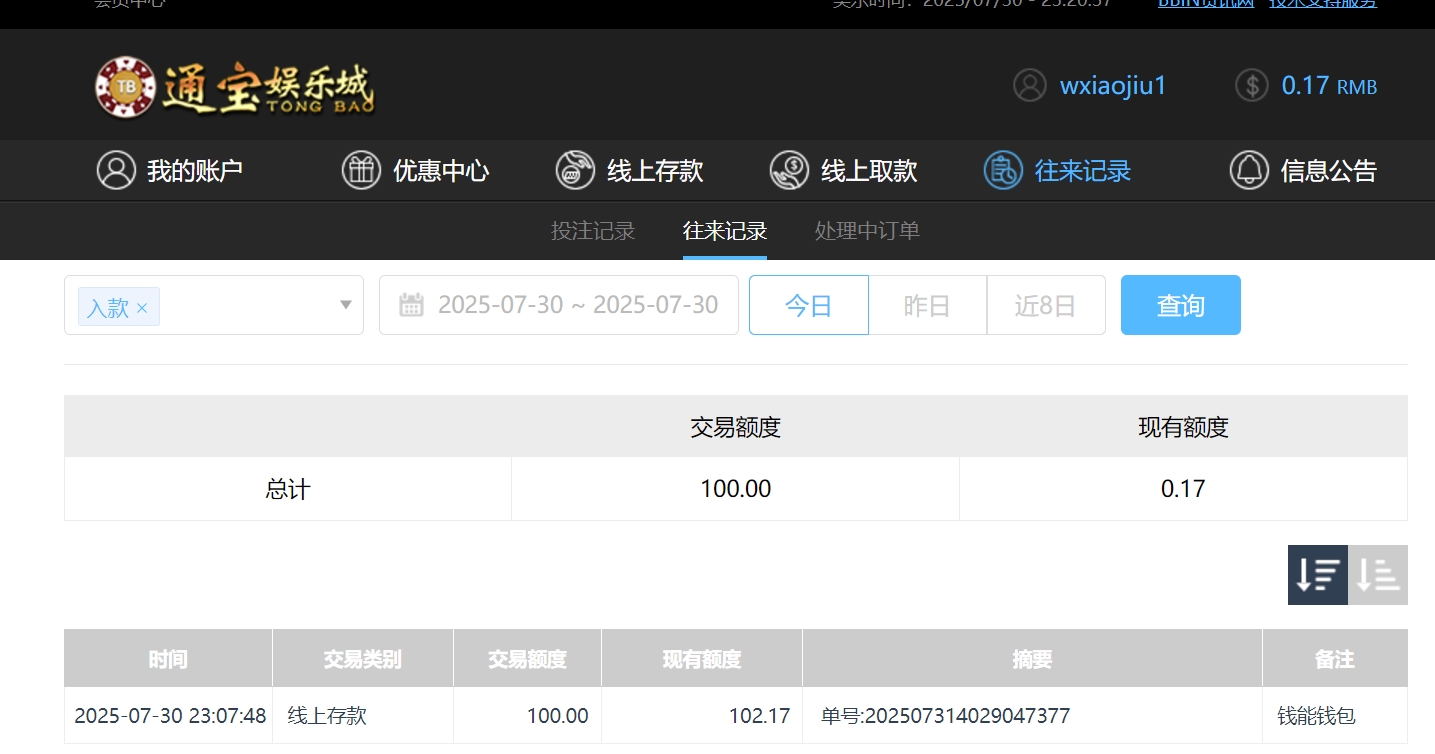Click the calendar icon in date field
1435x754 pixels.
coord(411,305)
